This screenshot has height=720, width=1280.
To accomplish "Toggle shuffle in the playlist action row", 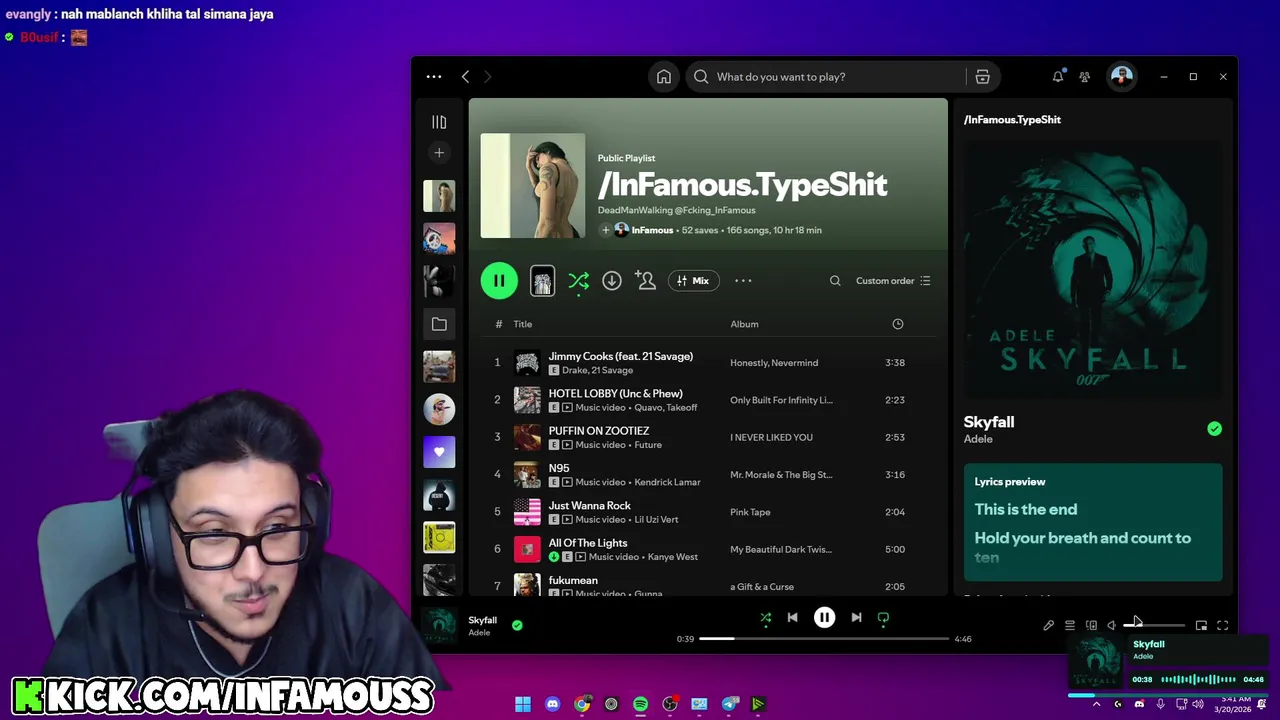I will tap(578, 281).
